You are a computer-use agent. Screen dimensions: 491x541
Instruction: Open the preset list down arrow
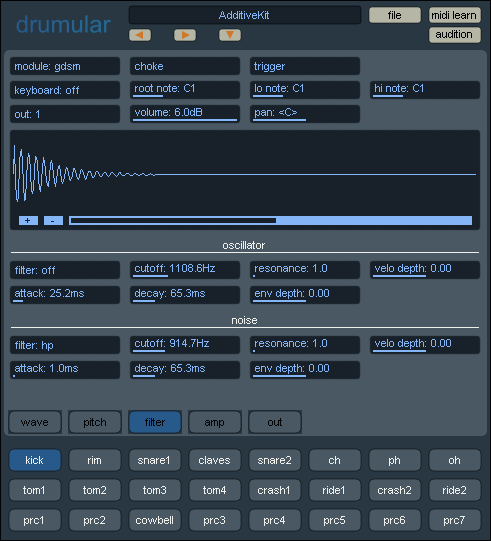[230, 35]
